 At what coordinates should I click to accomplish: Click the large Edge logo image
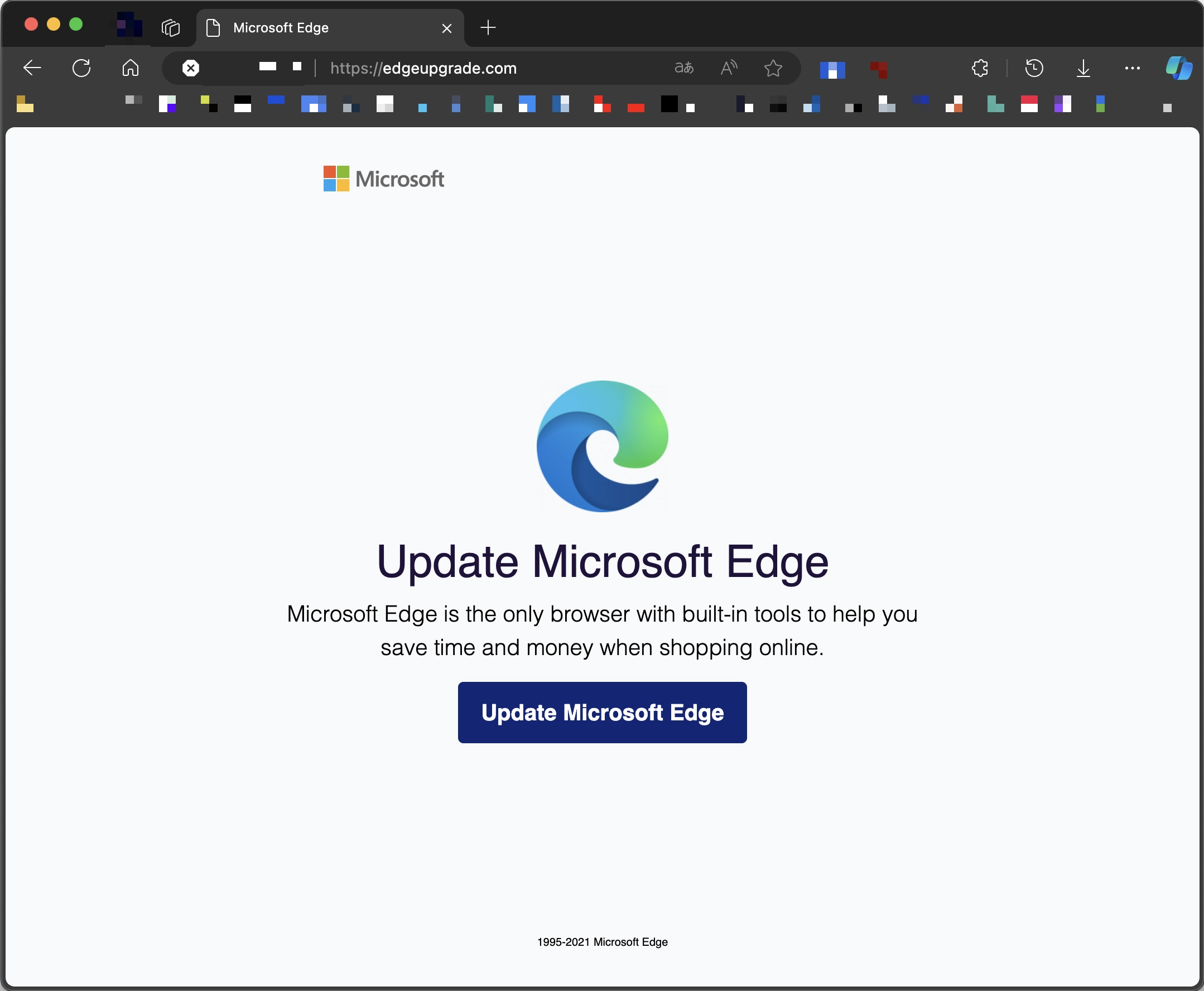tap(603, 446)
